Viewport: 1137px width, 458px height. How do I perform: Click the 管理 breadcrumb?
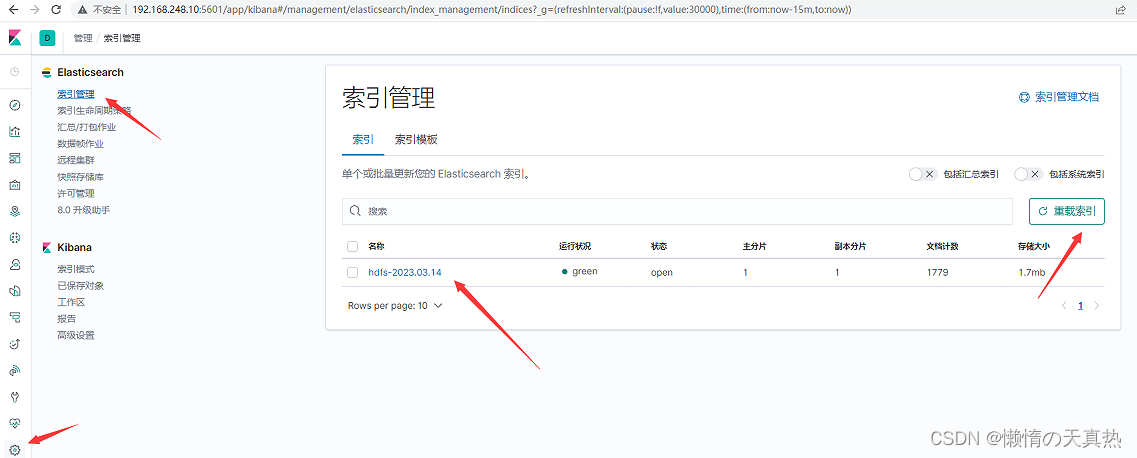pyautogui.click(x=83, y=38)
